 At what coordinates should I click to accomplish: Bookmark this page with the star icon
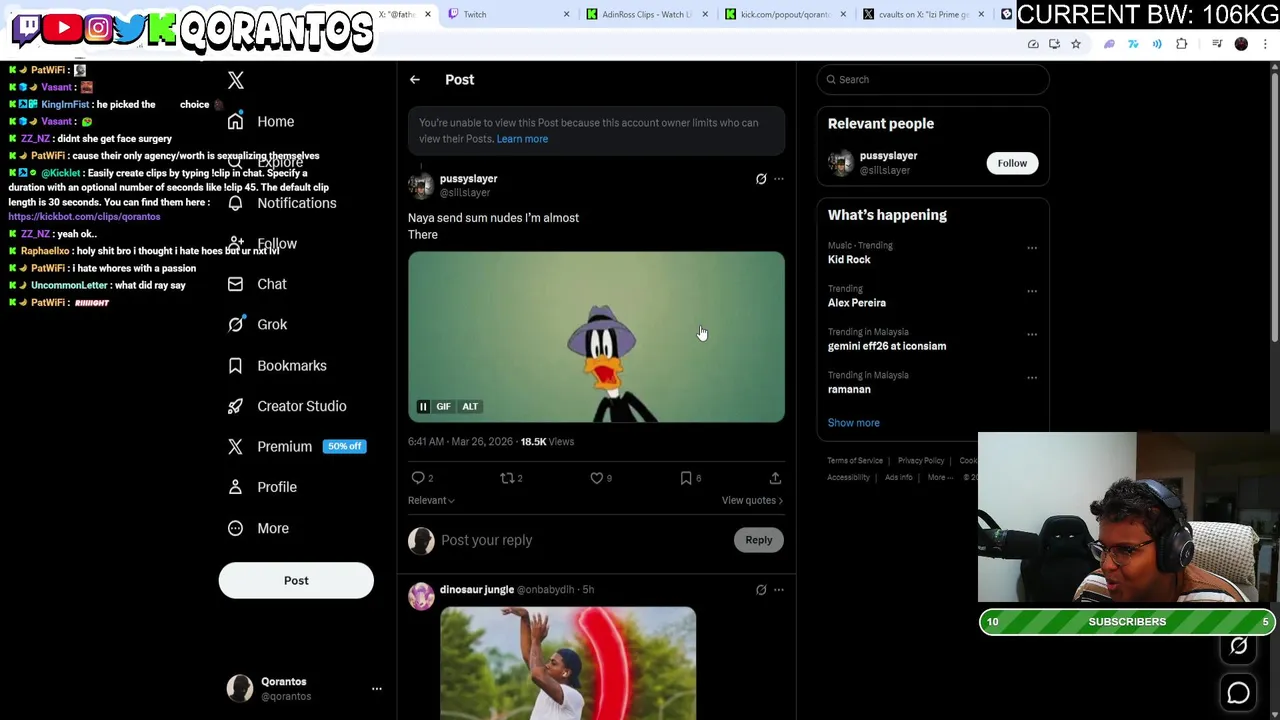1076,44
